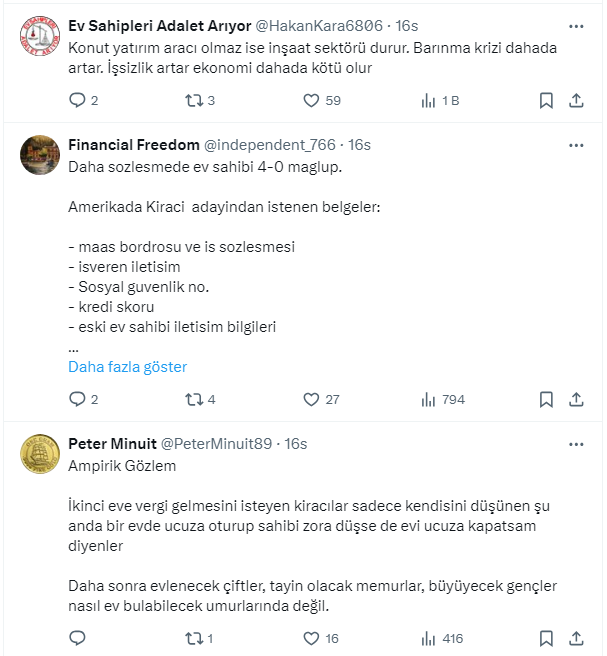The height and width of the screenshot is (656, 607).
Task: Reply to Ev Sahipleri Adalet Arıyor's tweet
Action: [77, 100]
